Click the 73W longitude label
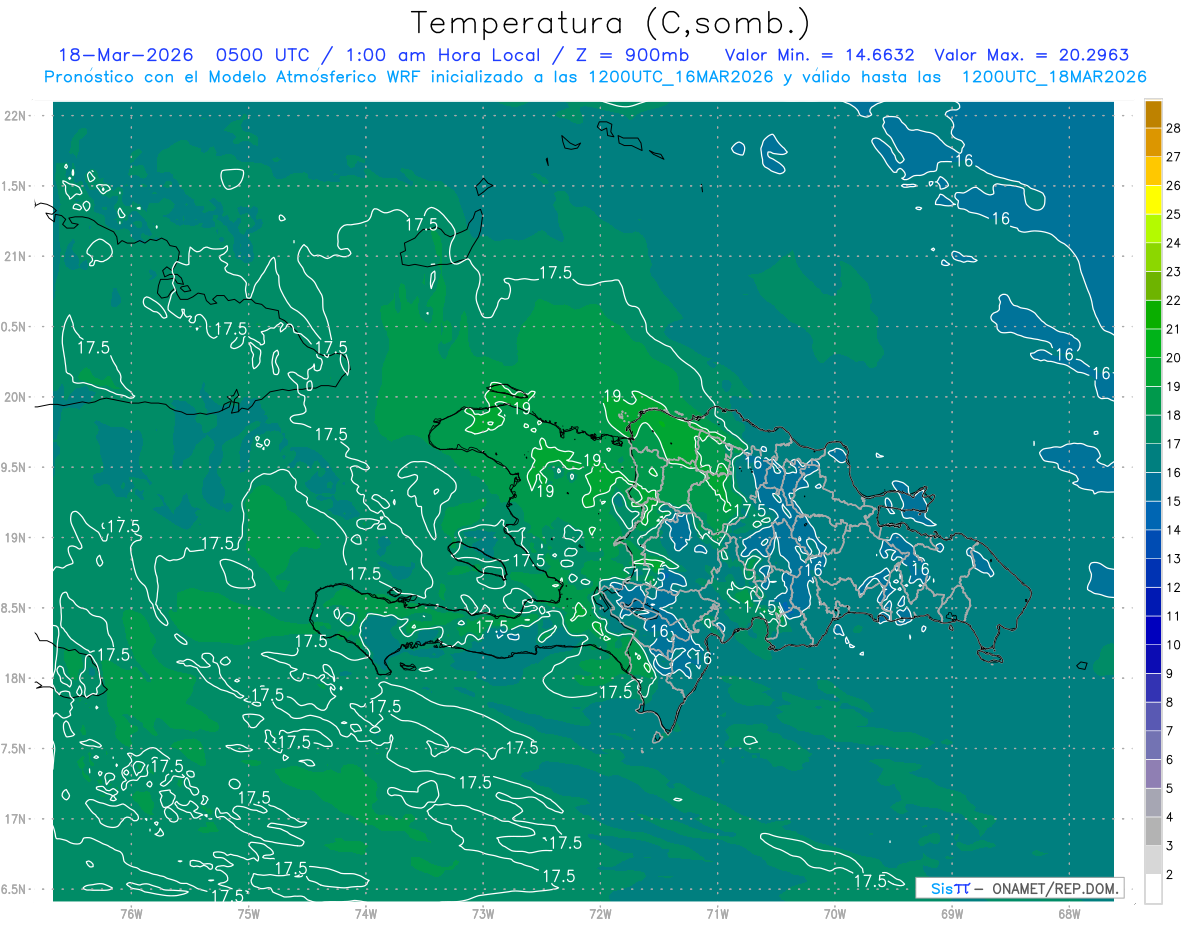 (483, 913)
